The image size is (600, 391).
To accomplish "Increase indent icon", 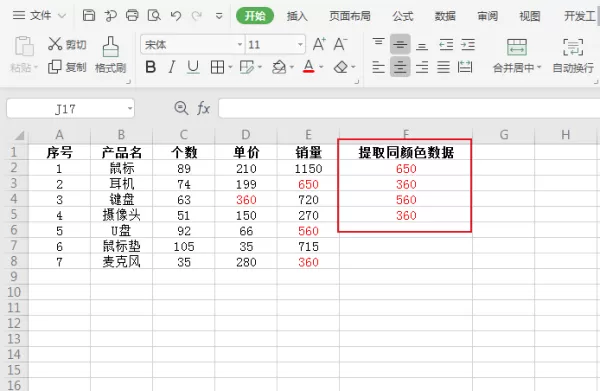I will pyautogui.click(x=468, y=44).
